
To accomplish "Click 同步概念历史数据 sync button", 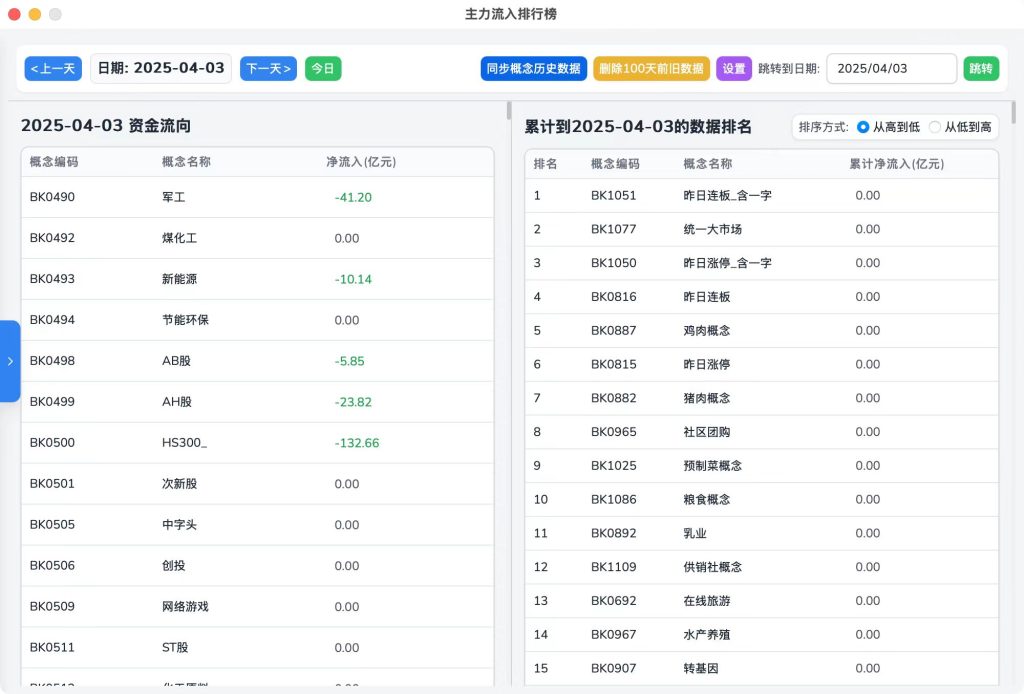I will [x=533, y=69].
